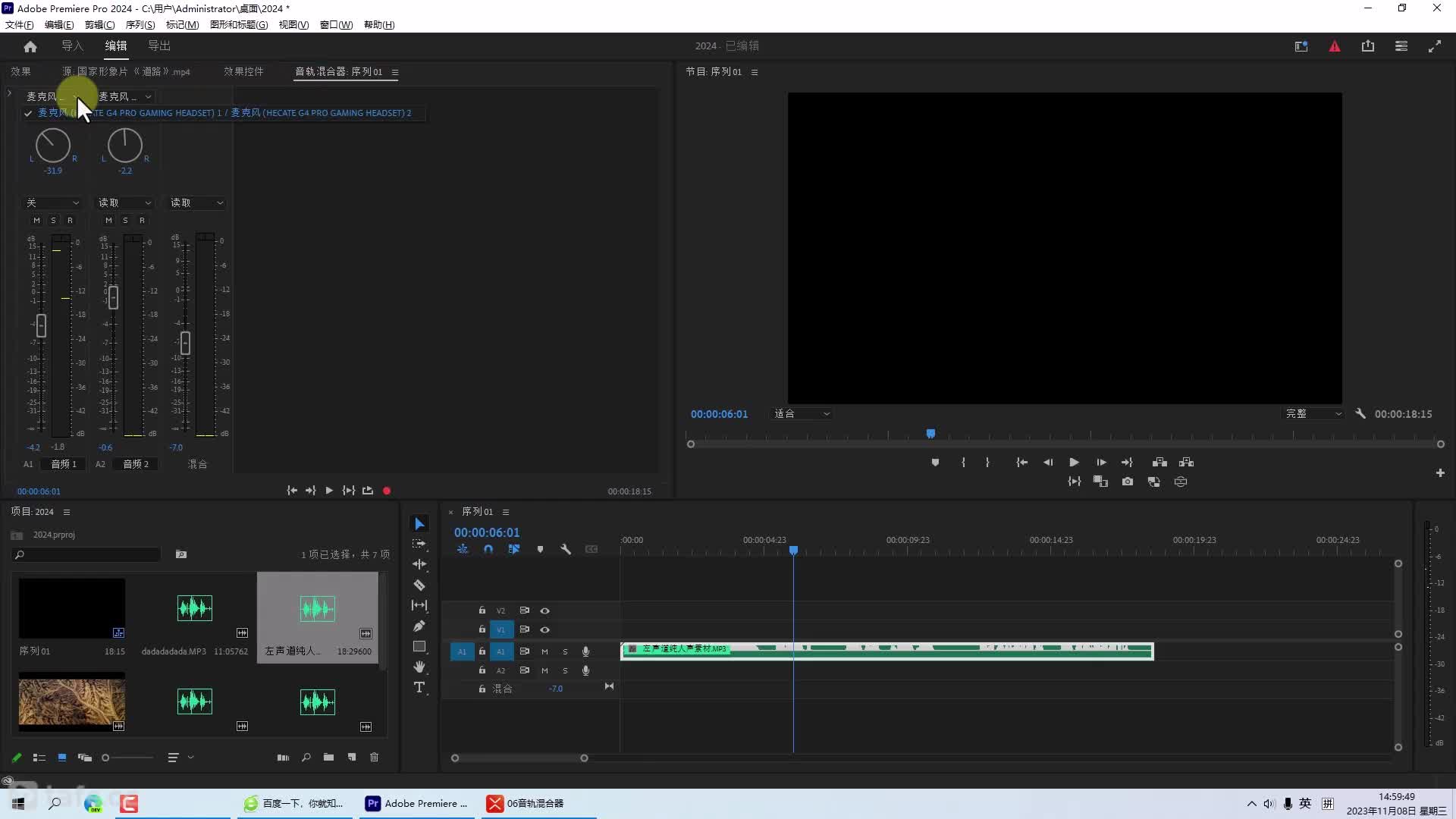The width and height of the screenshot is (1456, 819).
Task: Switch to the 导入 workspace tab
Action: [x=73, y=46]
